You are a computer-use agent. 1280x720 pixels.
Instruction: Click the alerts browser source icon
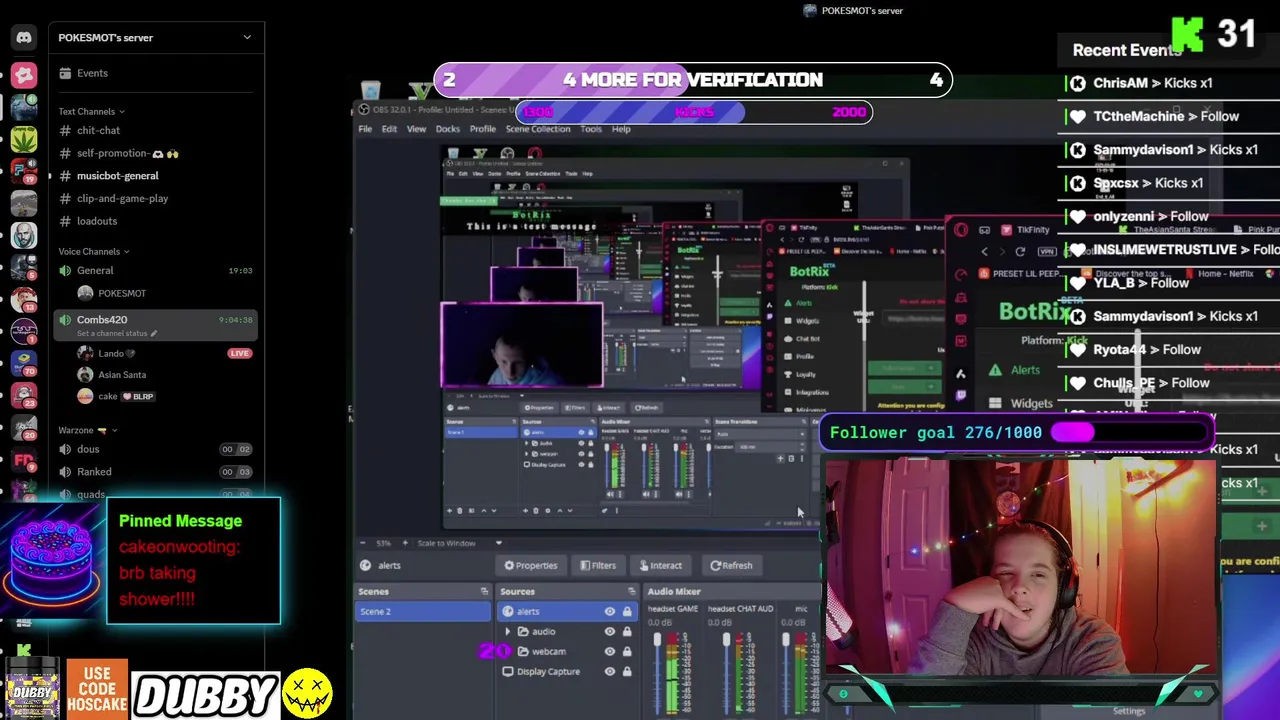(x=508, y=611)
